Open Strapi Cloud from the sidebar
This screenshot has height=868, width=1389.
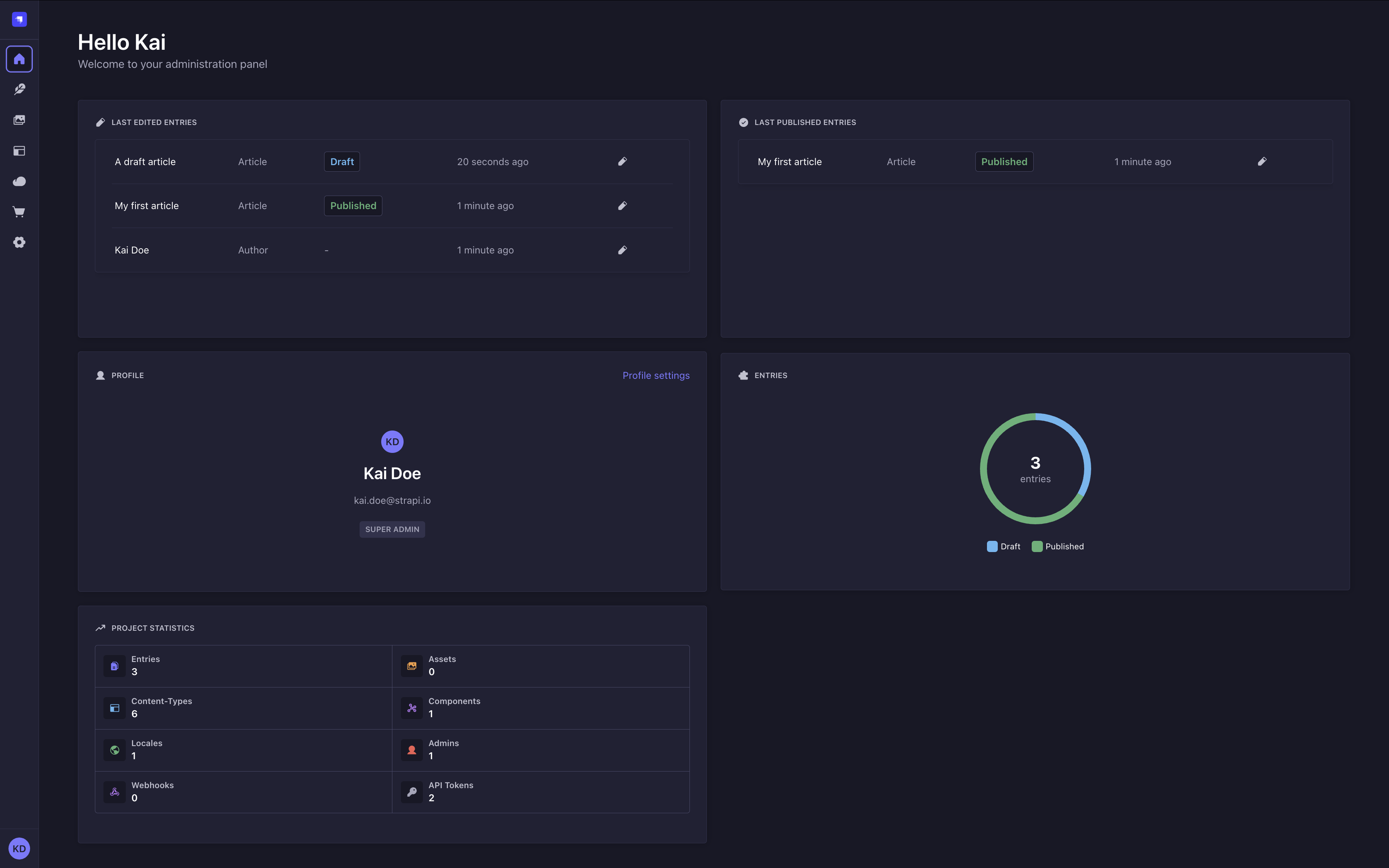pos(19,181)
